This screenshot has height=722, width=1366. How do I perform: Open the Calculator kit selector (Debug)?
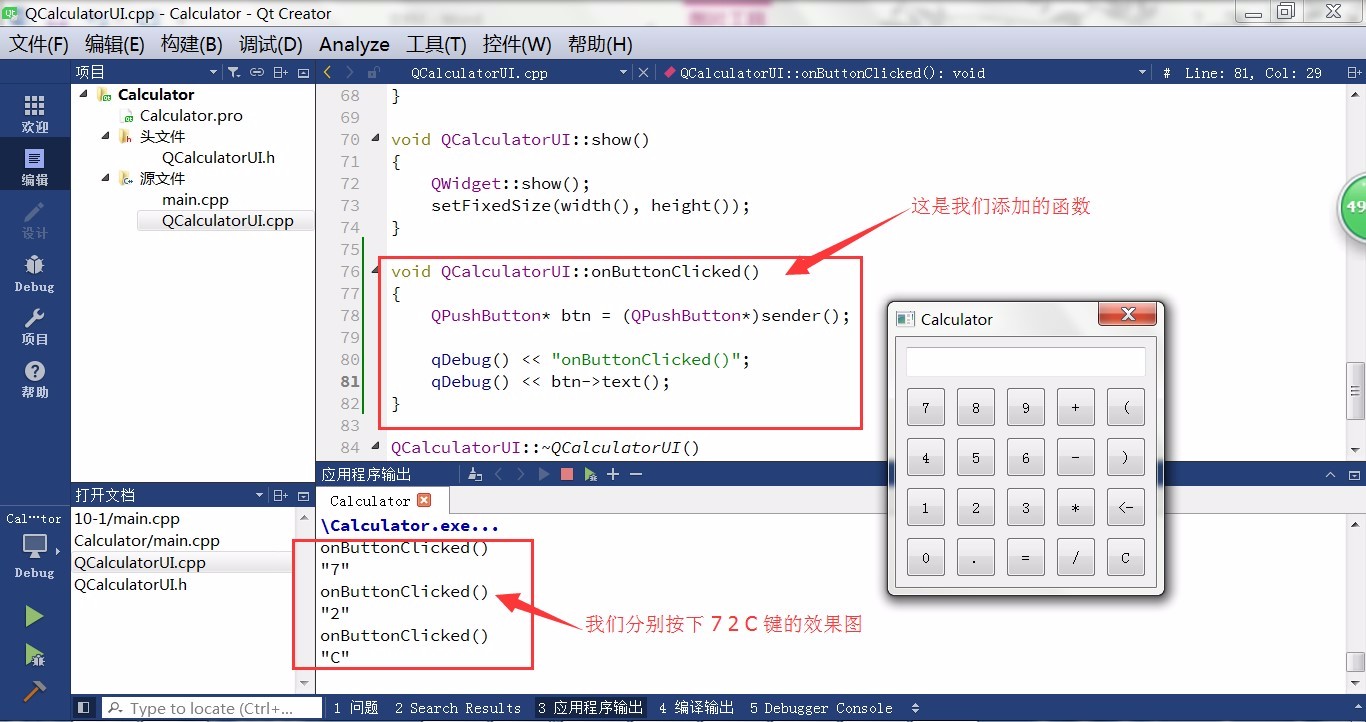coord(35,546)
